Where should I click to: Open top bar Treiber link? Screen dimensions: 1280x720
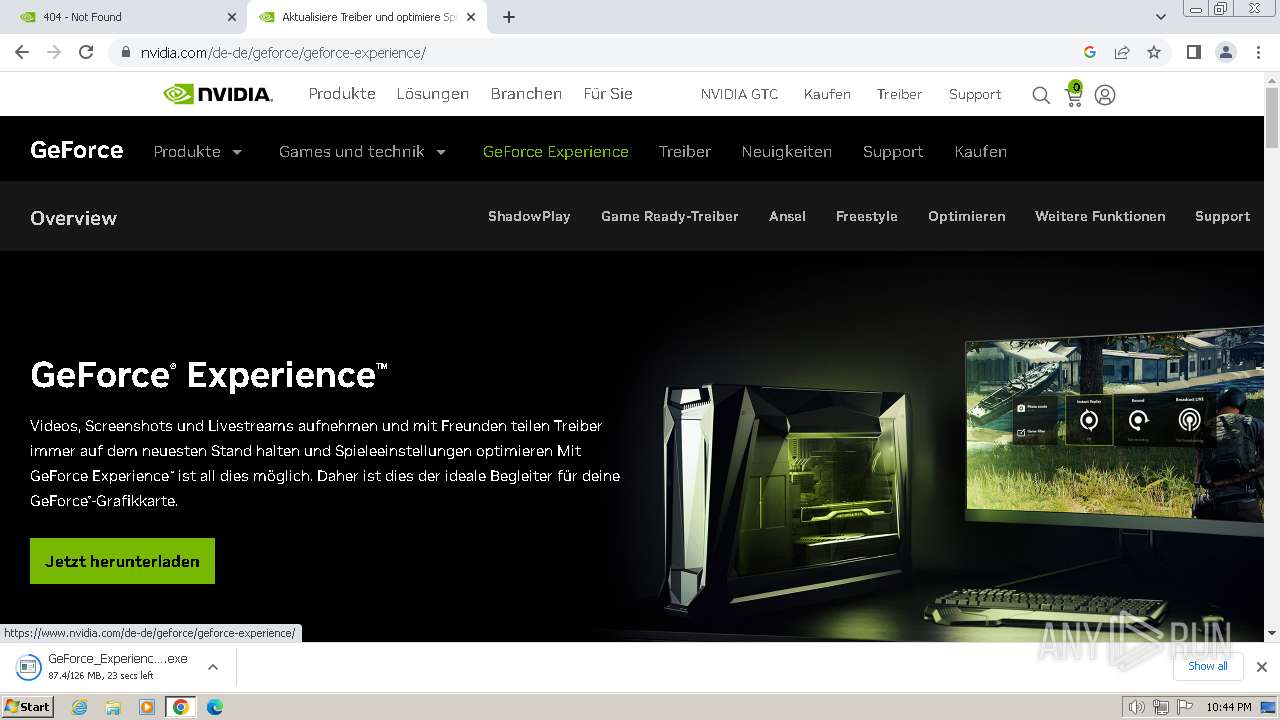[x=899, y=94]
